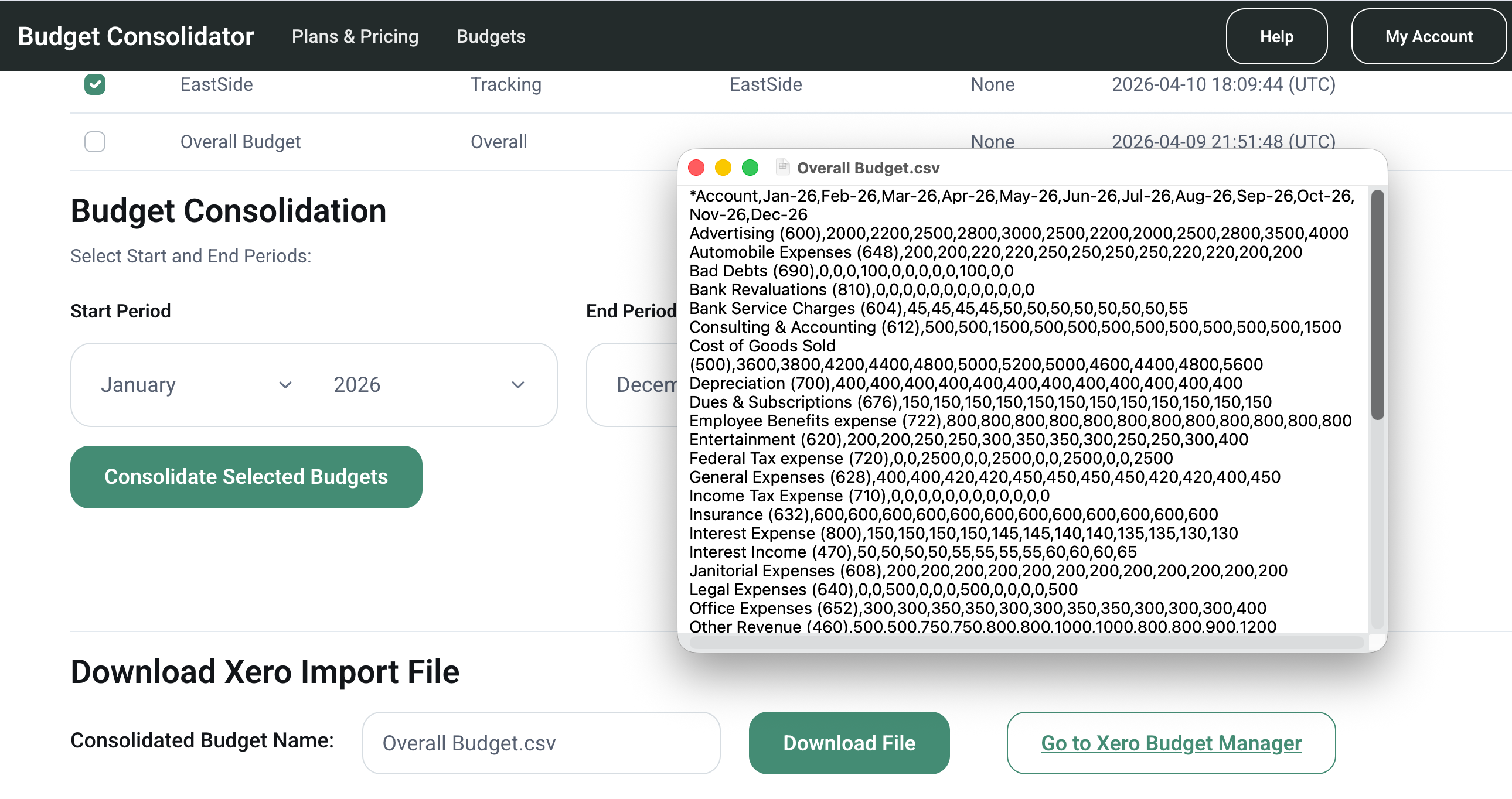
Task: Follow the Go to Xero Budget Manager link
Action: pos(1170,743)
